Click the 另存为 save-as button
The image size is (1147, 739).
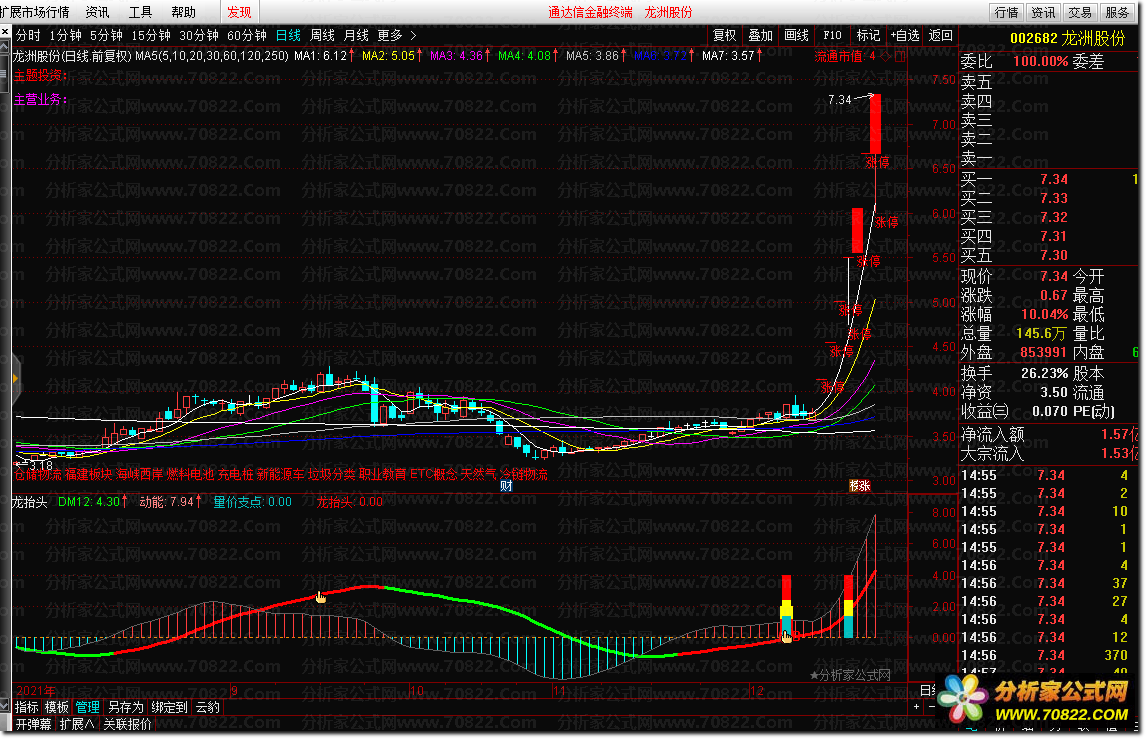(x=126, y=707)
